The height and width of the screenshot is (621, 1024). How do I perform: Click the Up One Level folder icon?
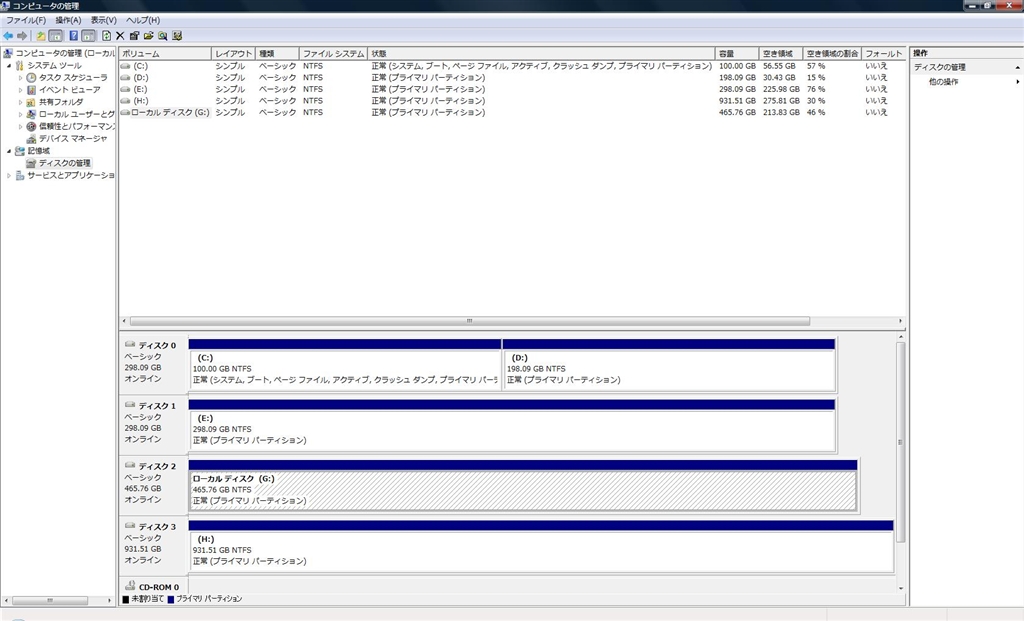pos(41,36)
